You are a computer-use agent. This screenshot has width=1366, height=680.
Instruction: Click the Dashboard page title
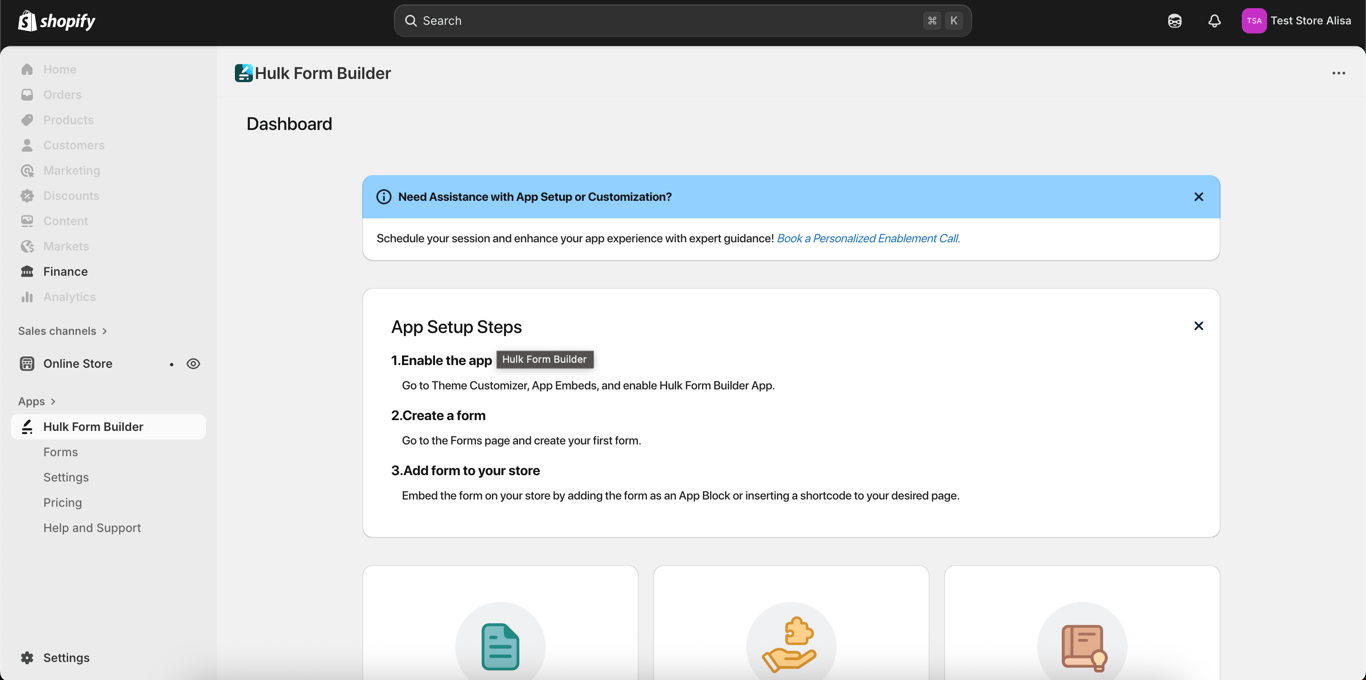[x=289, y=124]
